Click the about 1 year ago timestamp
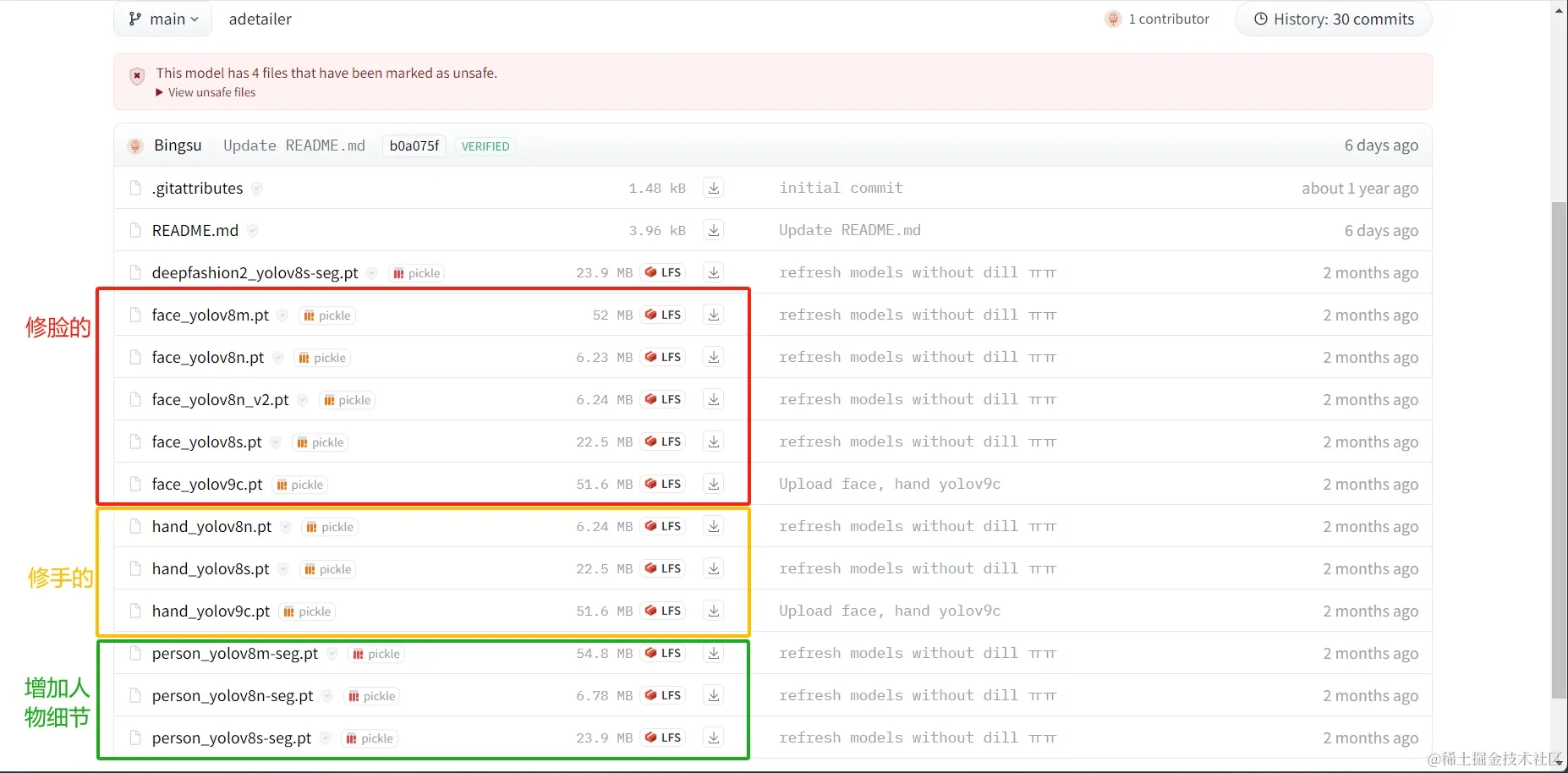This screenshot has width=1568, height=773. (x=1360, y=188)
